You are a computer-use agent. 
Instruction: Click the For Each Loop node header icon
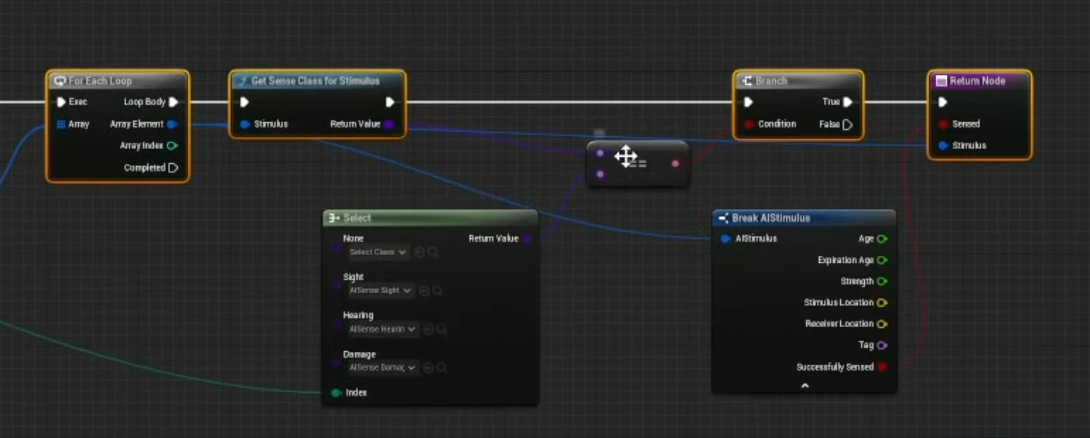[60, 81]
